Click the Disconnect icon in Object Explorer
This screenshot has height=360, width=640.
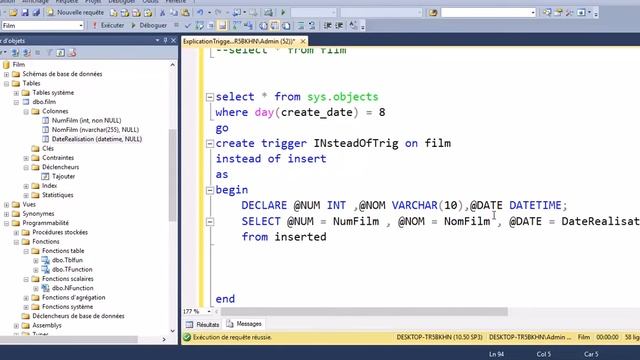(27, 53)
